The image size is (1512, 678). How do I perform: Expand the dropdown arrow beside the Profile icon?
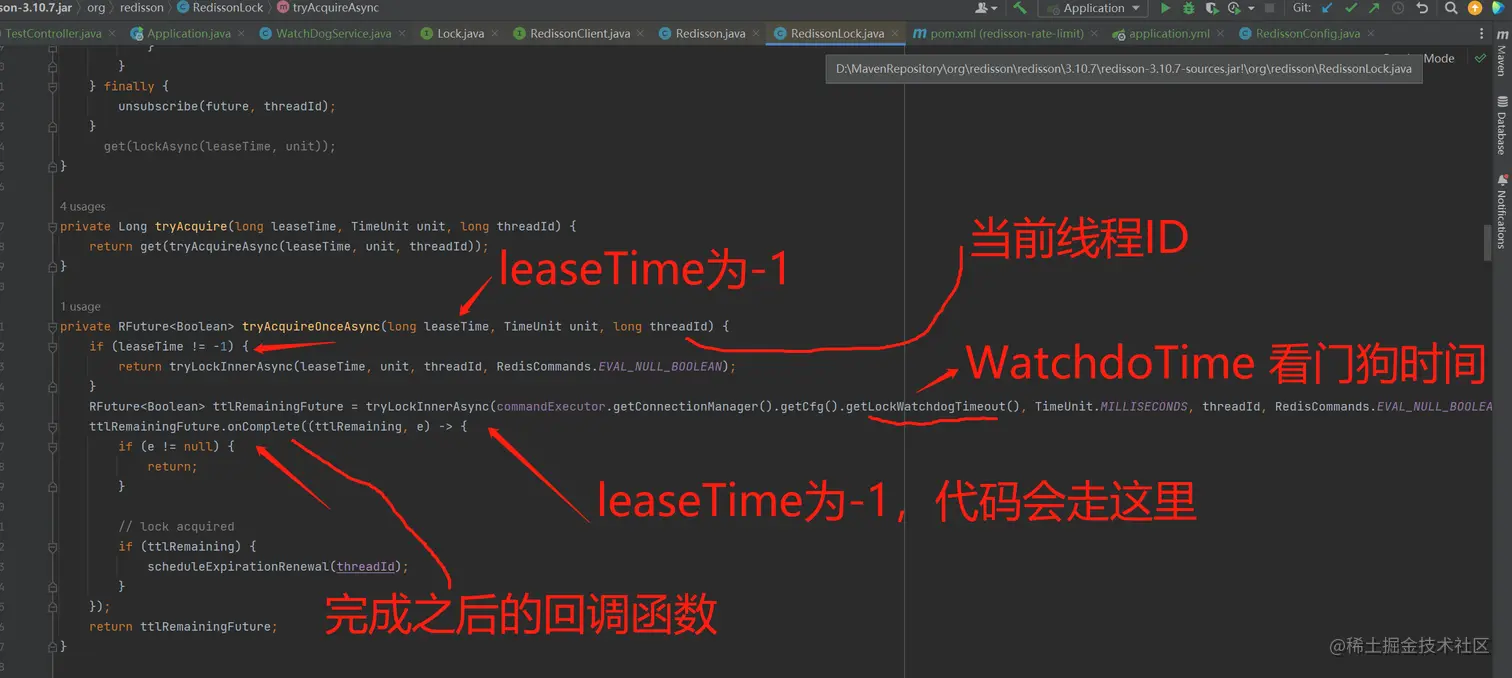(1250, 9)
